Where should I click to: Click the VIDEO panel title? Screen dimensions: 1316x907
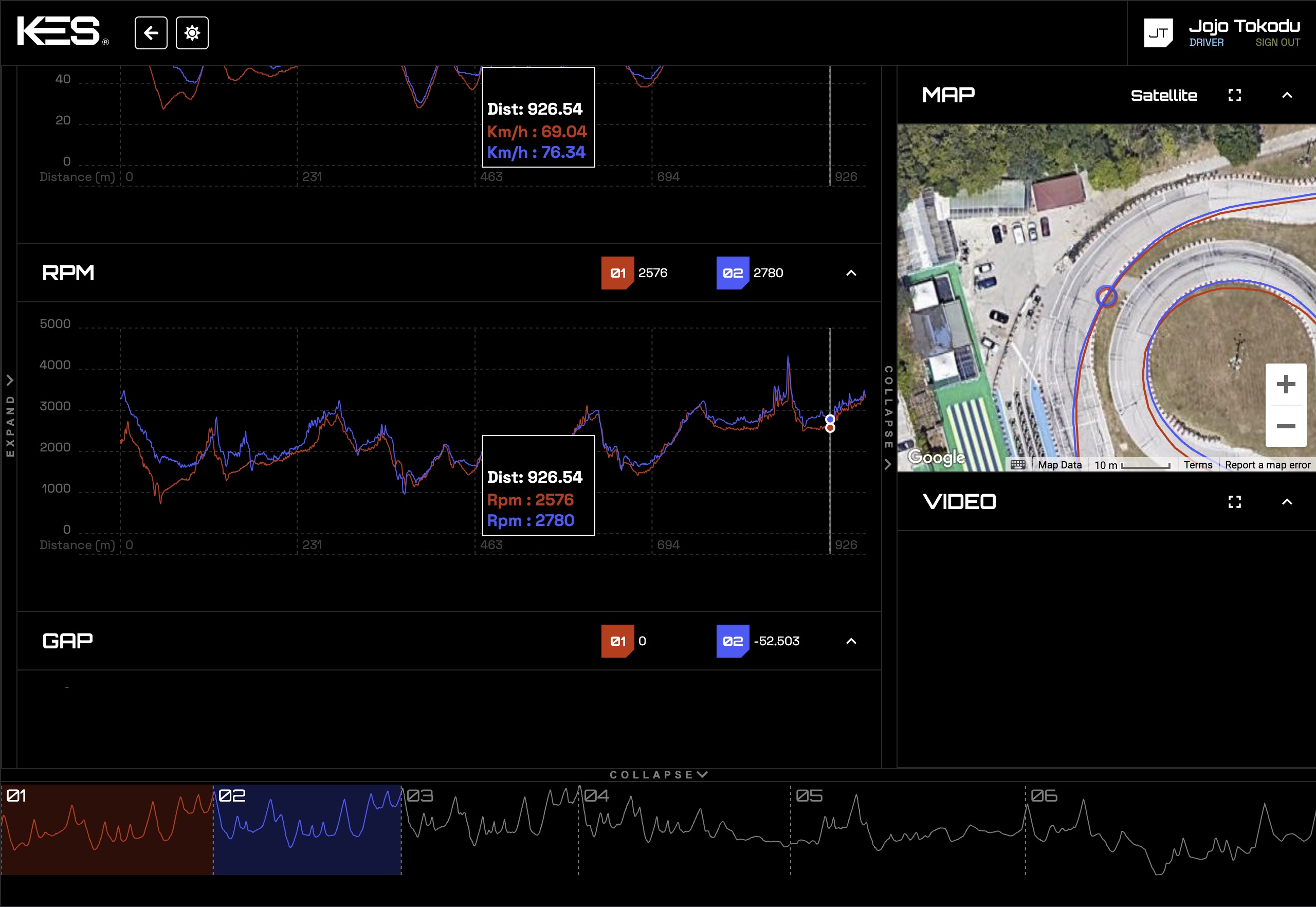[959, 502]
